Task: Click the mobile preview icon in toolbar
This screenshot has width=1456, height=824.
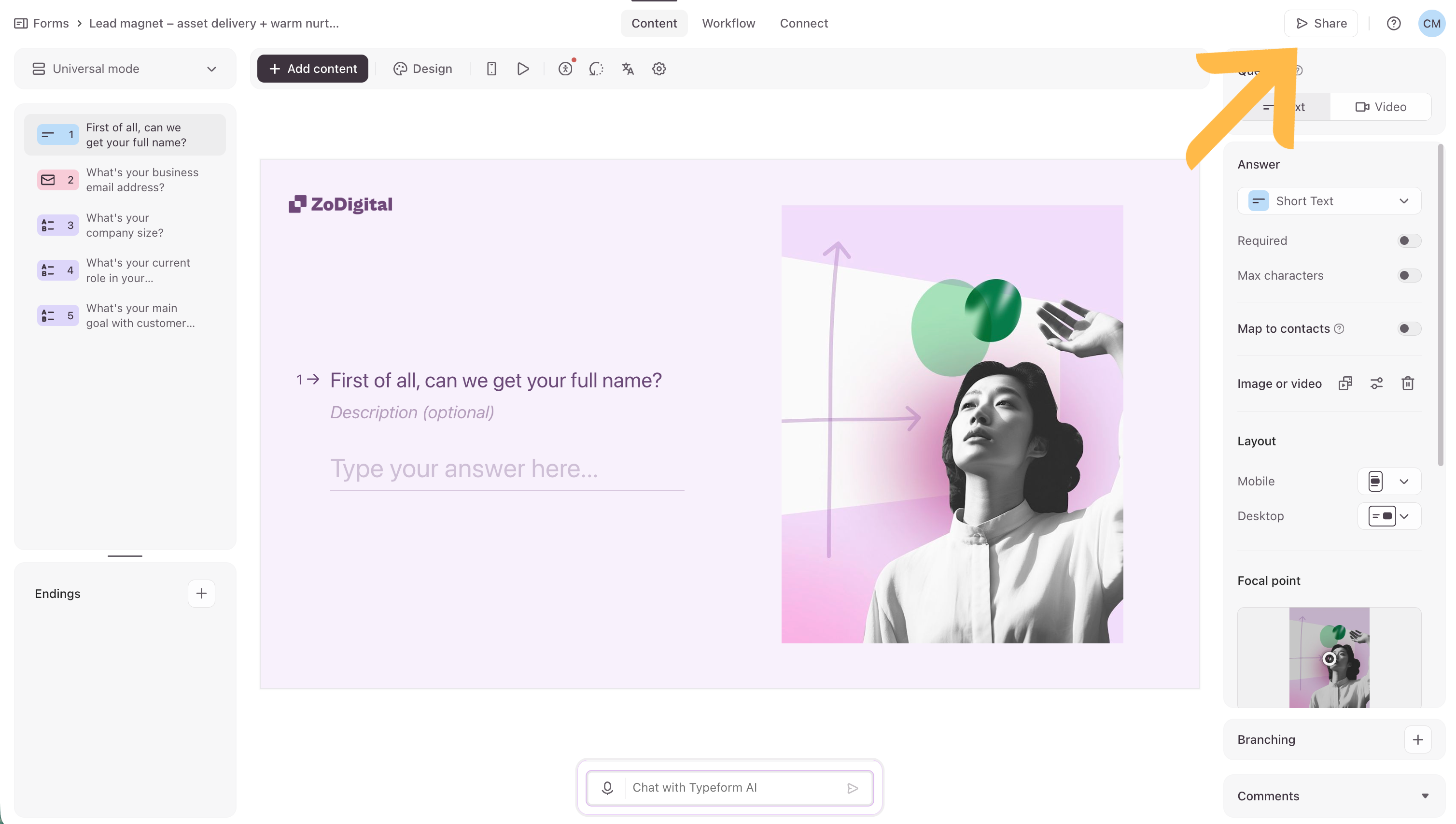Action: point(491,69)
